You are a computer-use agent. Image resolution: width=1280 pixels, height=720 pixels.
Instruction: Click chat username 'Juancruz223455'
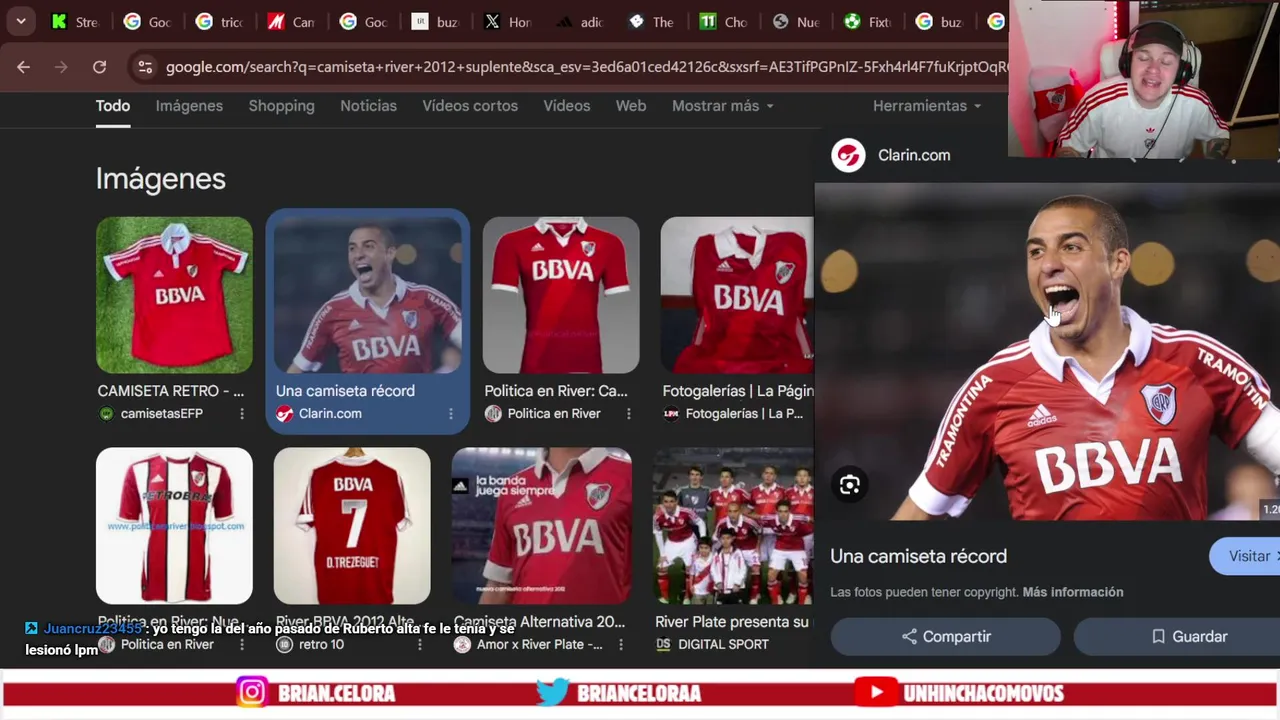coord(92,629)
